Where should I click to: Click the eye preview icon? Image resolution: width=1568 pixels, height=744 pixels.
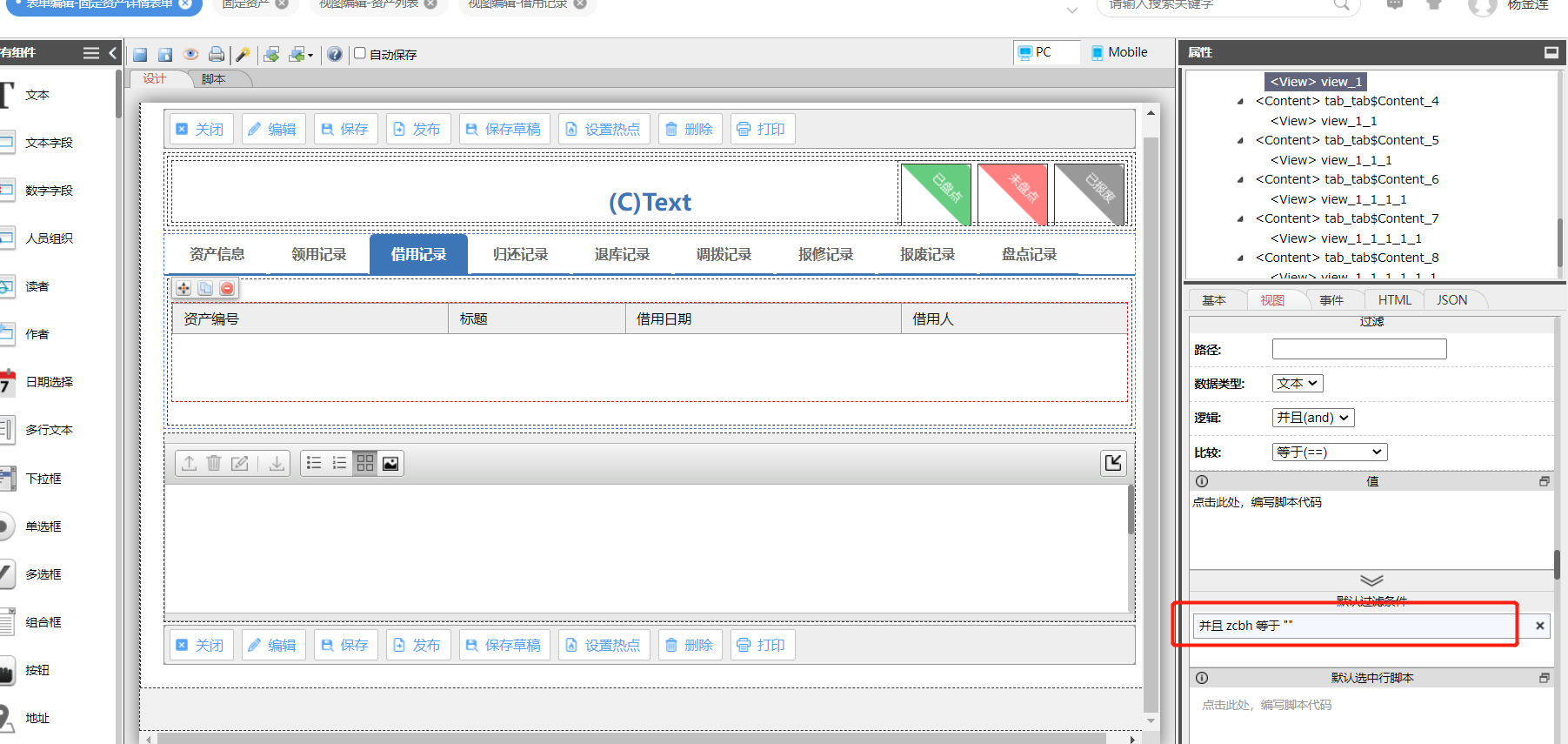pyautogui.click(x=190, y=55)
